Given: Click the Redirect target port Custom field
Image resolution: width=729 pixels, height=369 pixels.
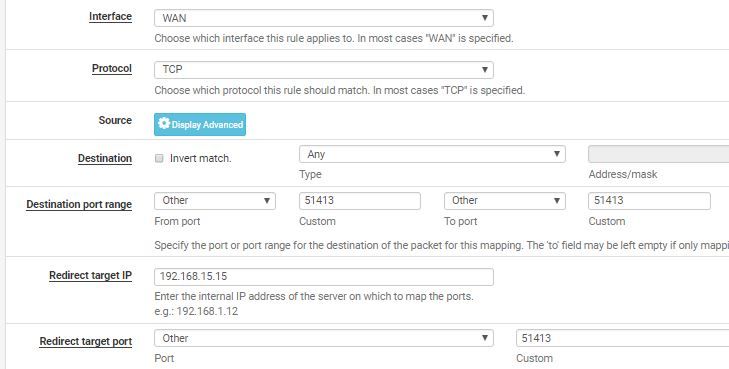Looking at the screenshot, I should tap(623, 338).
